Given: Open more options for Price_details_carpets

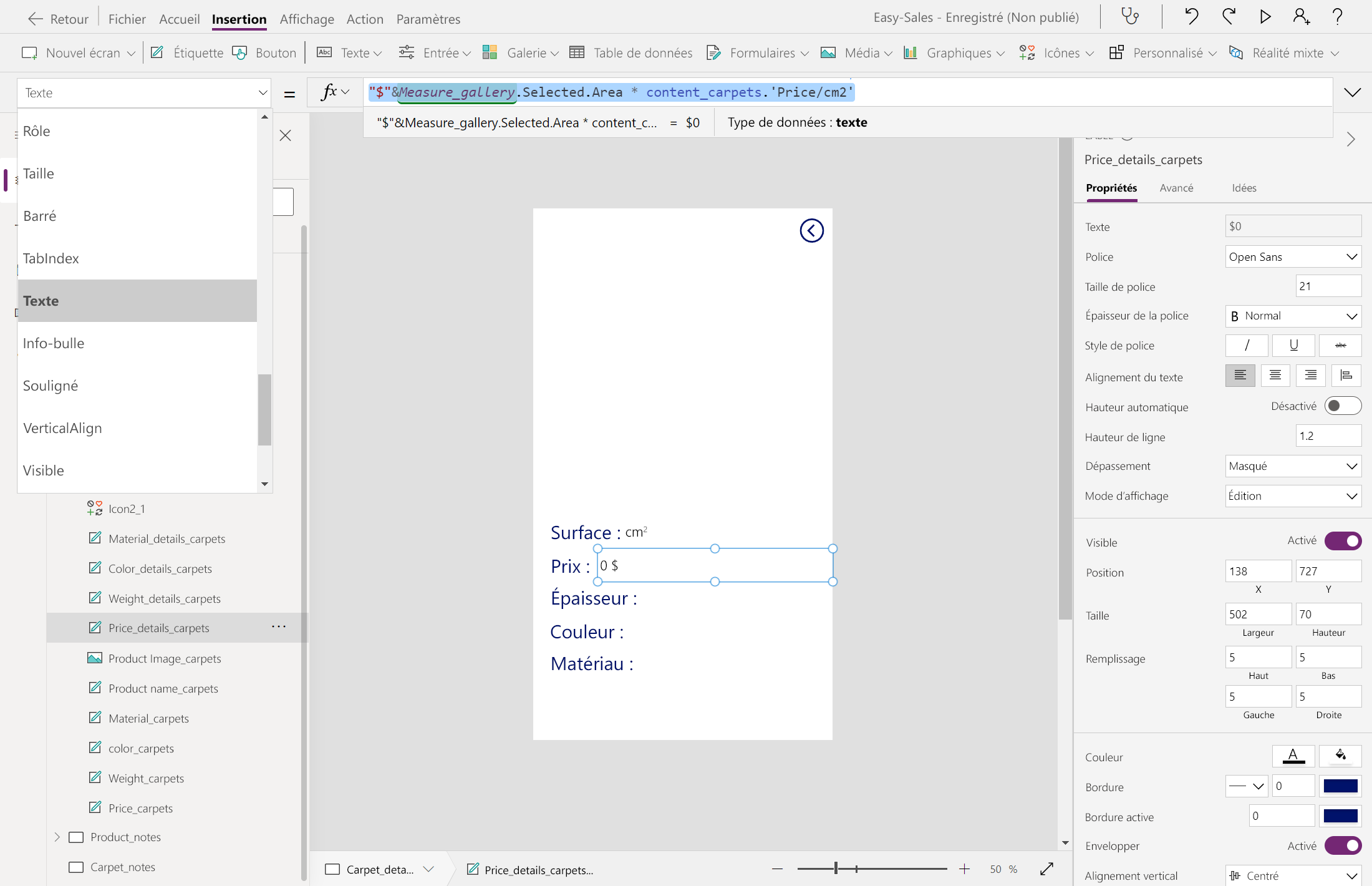Looking at the screenshot, I should click(x=279, y=626).
